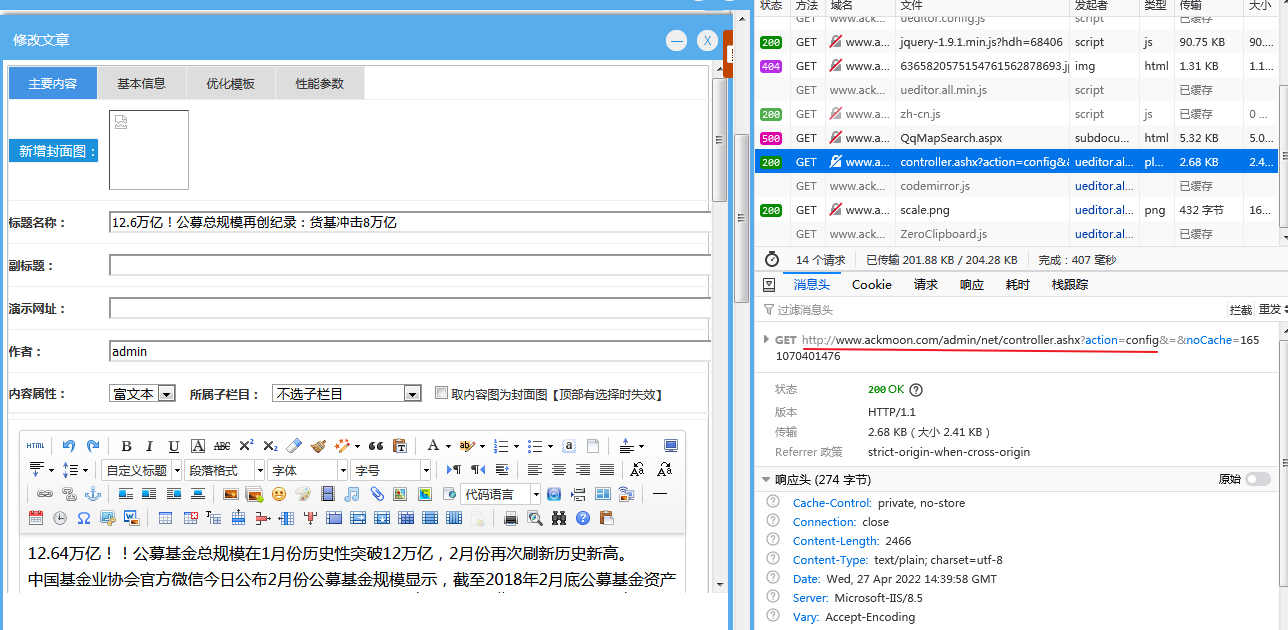Insert a single image in the editor
The width and height of the screenshot is (1288, 630).
231,494
